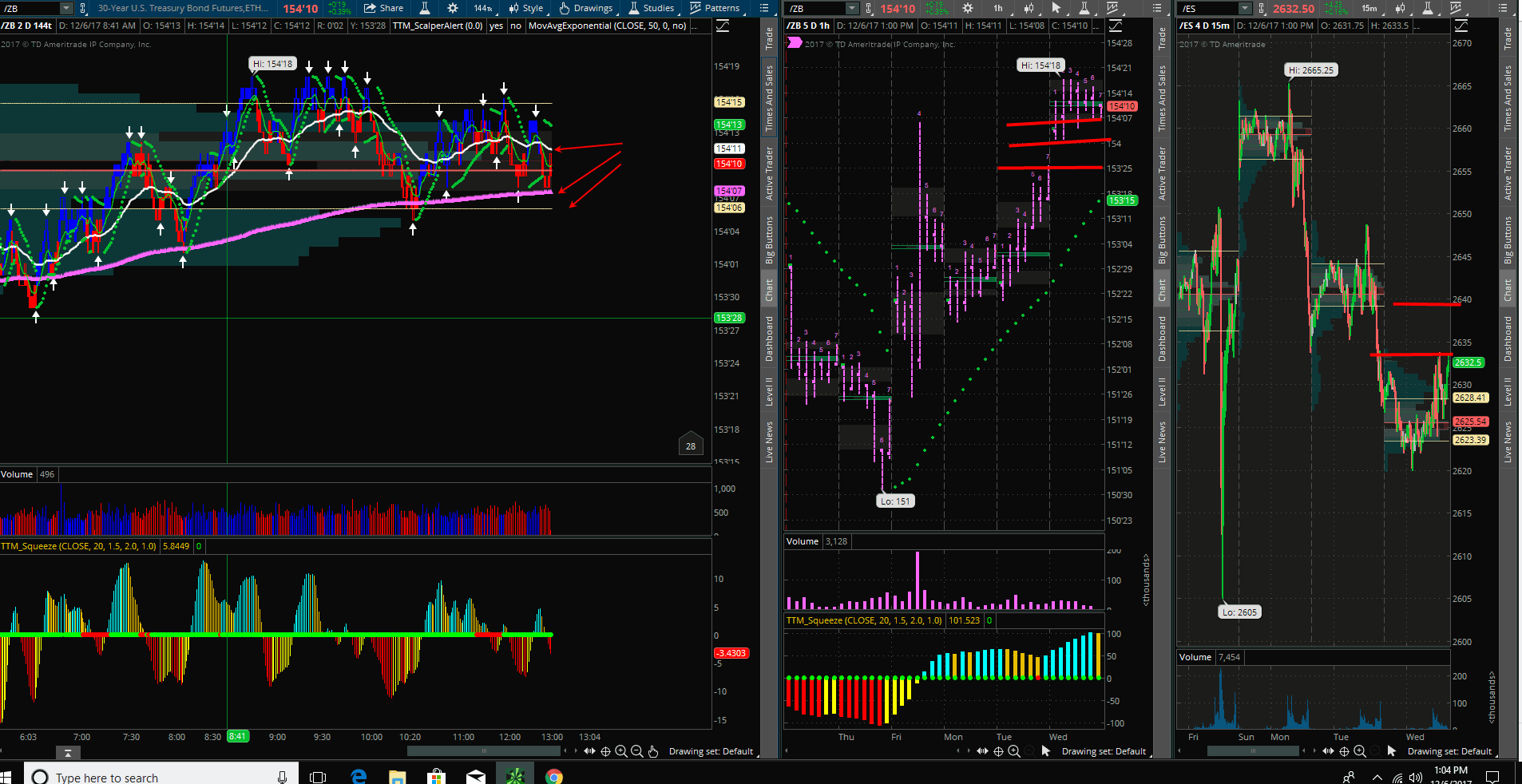Open settings gear in middle /ZB 1h chart
Image resolution: width=1522 pixels, height=784 pixels.
(968, 8)
